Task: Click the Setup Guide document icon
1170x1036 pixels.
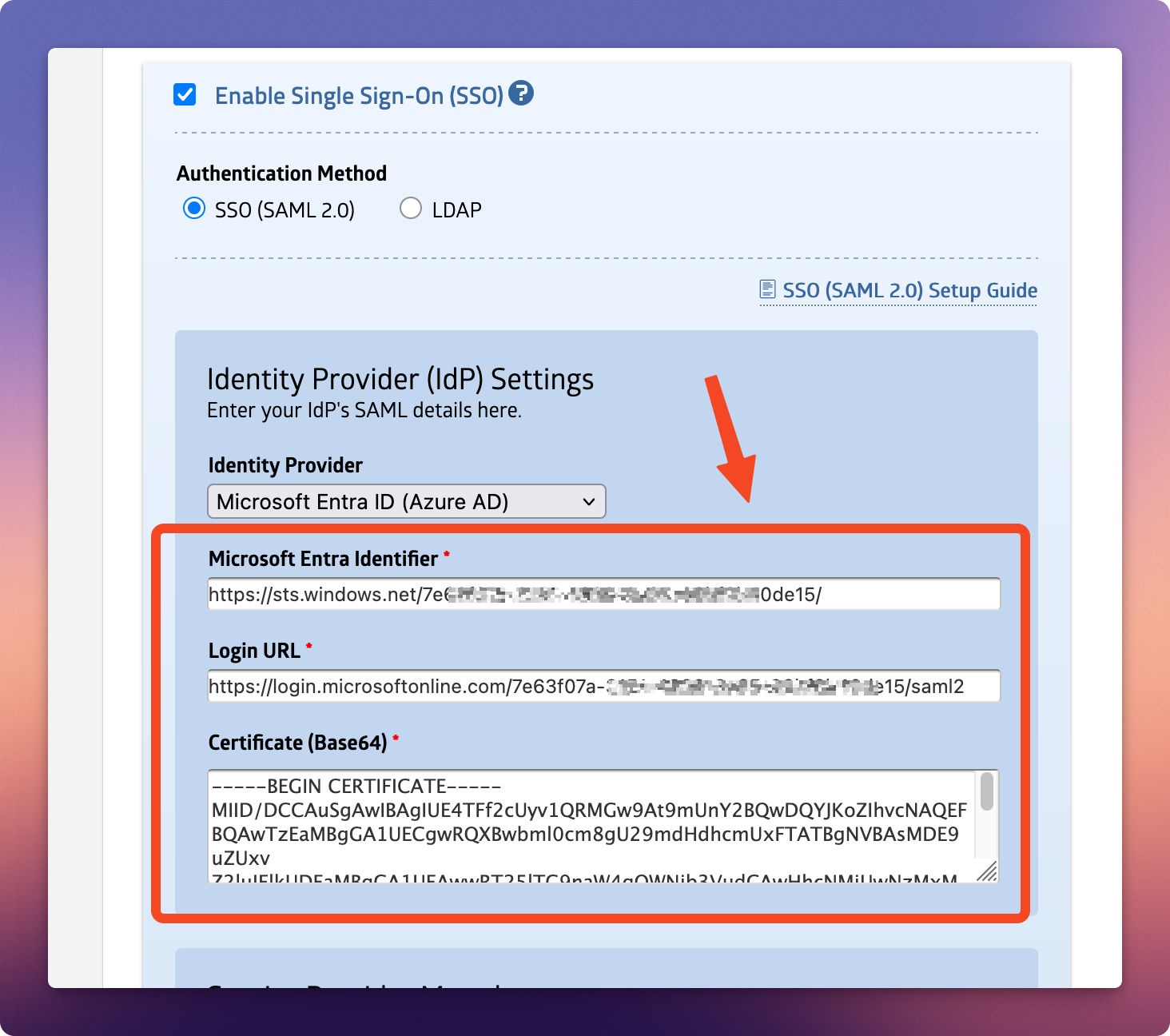Action: click(767, 289)
